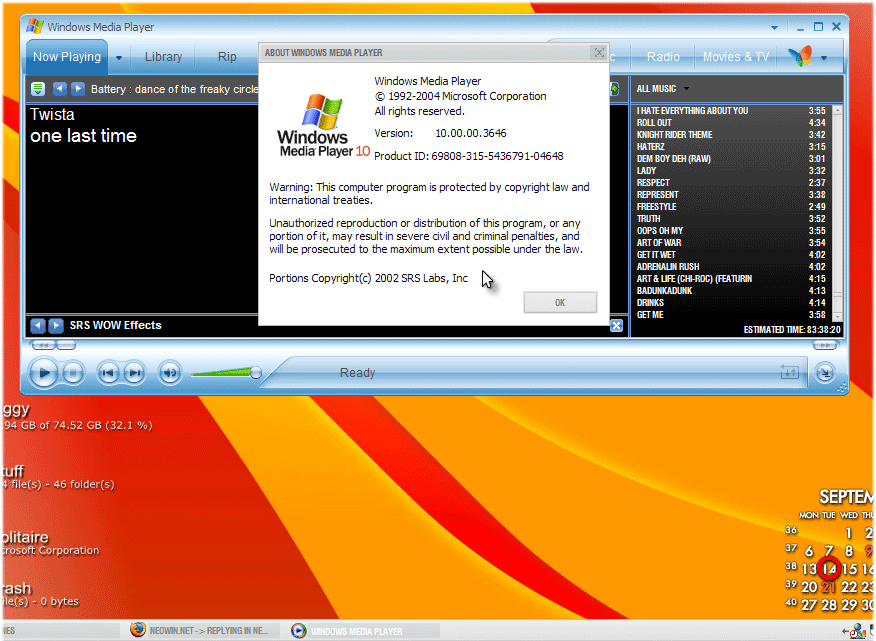
Task: Click the Ready status text
Action: [358, 373]
